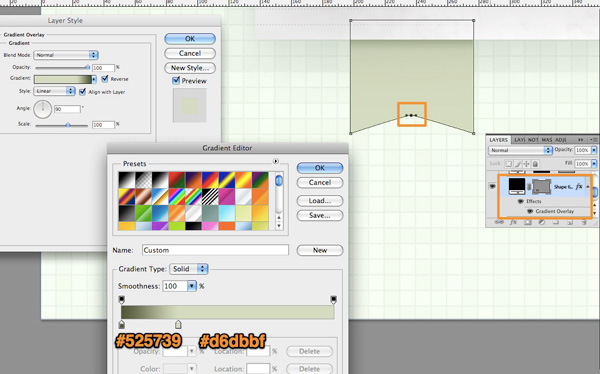This screenshot has width=600, height=374.
Task: Click the New gradient button
Action: pos(320,250)
